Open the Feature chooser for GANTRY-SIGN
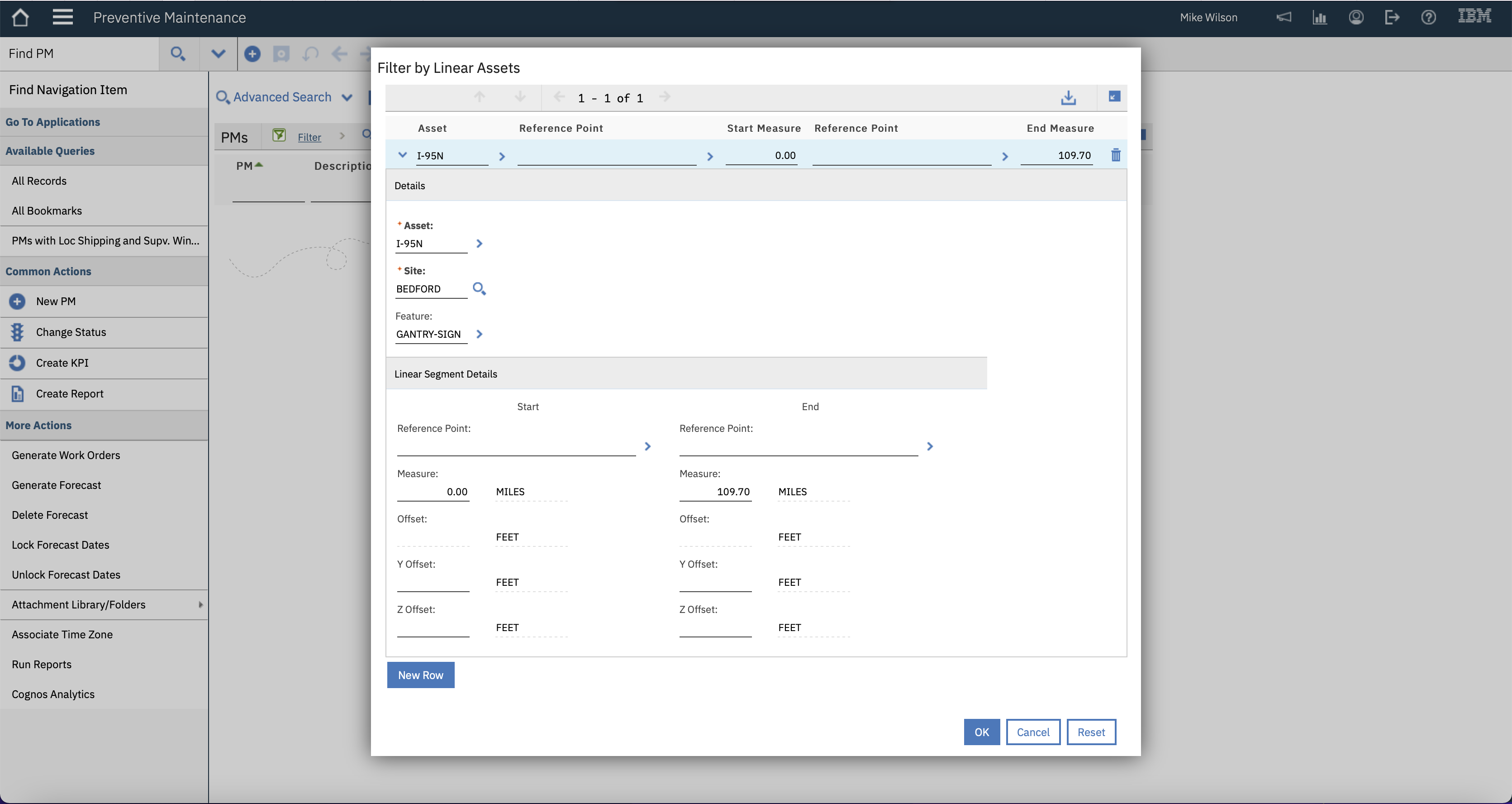1512x804 pixels. click(x=480, y=334)
